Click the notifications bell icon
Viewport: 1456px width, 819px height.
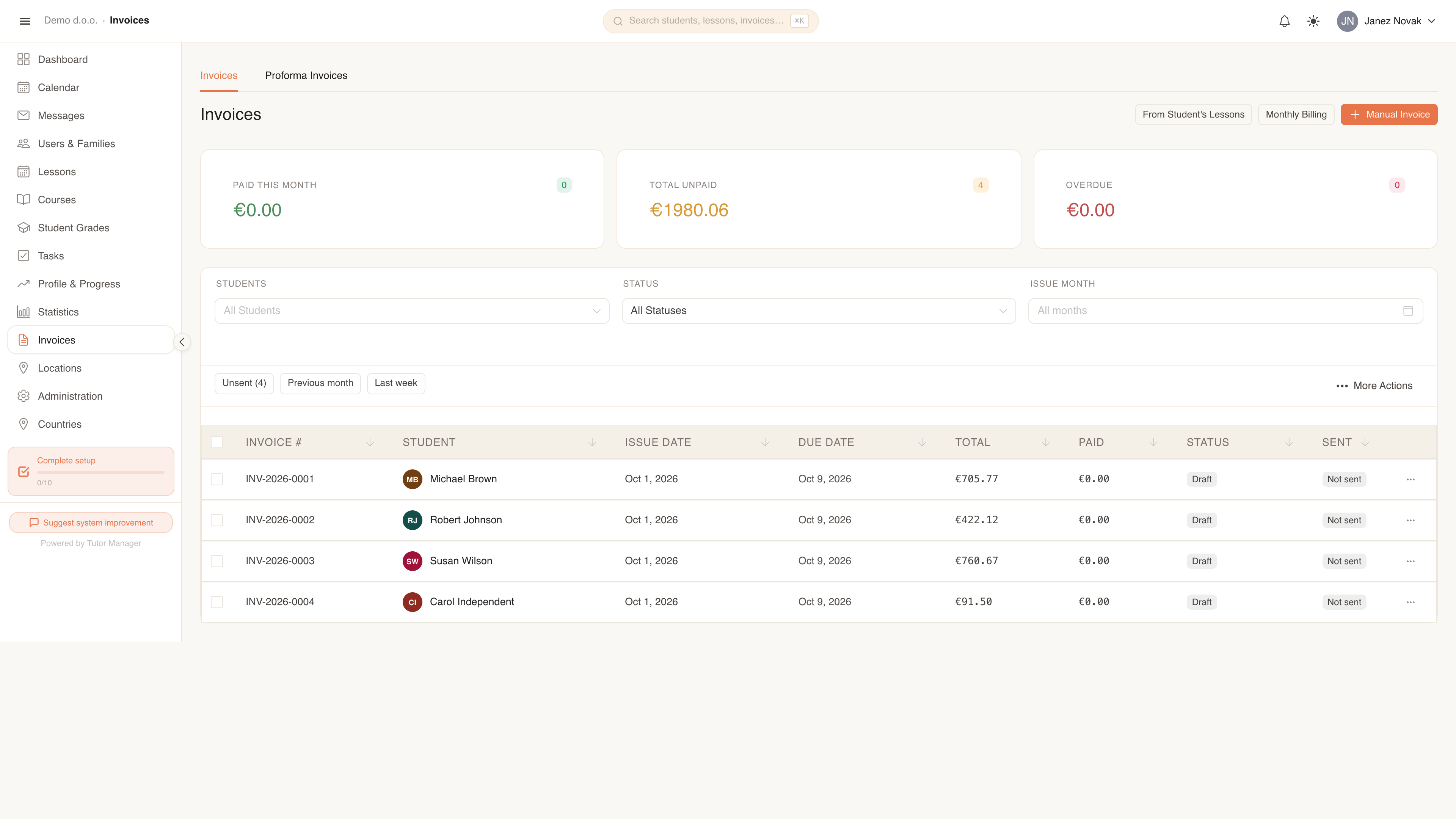point(1284,21)
